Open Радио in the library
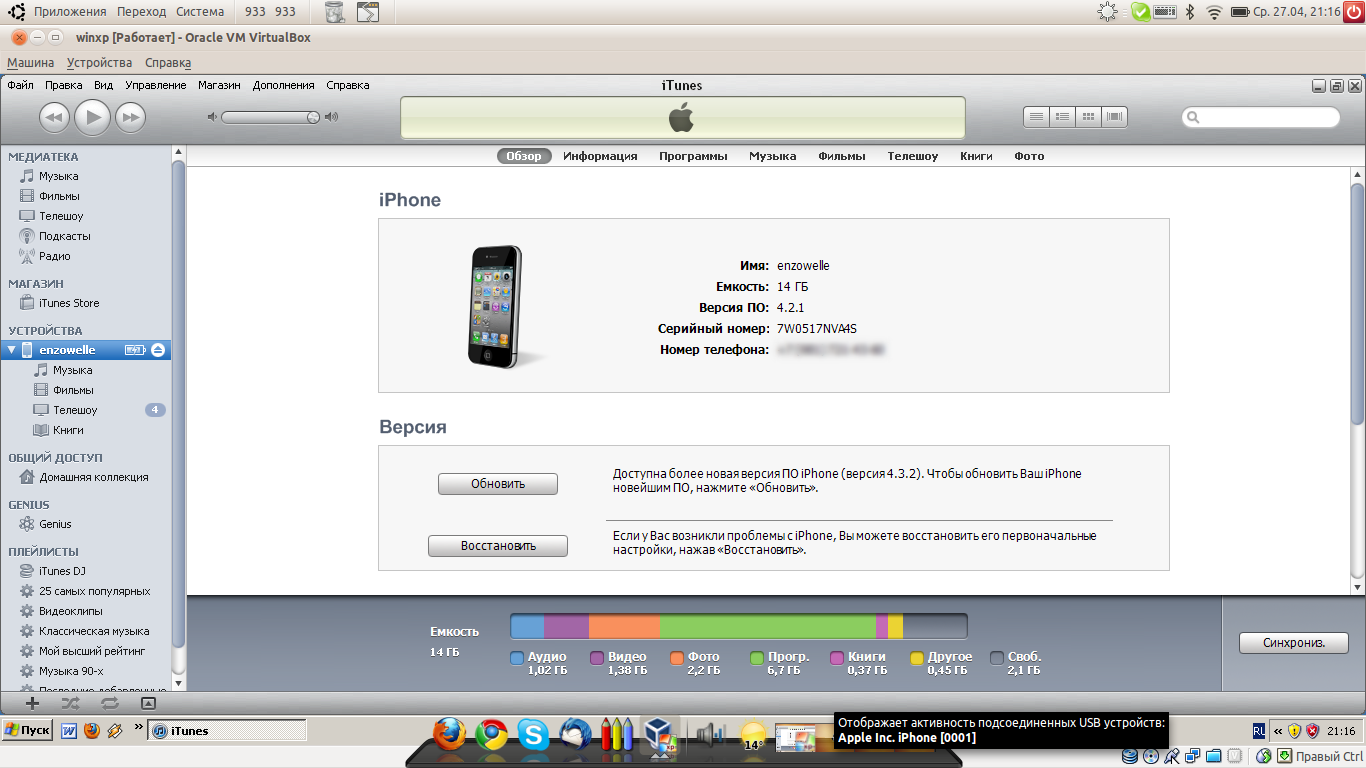 click(54, 256)
